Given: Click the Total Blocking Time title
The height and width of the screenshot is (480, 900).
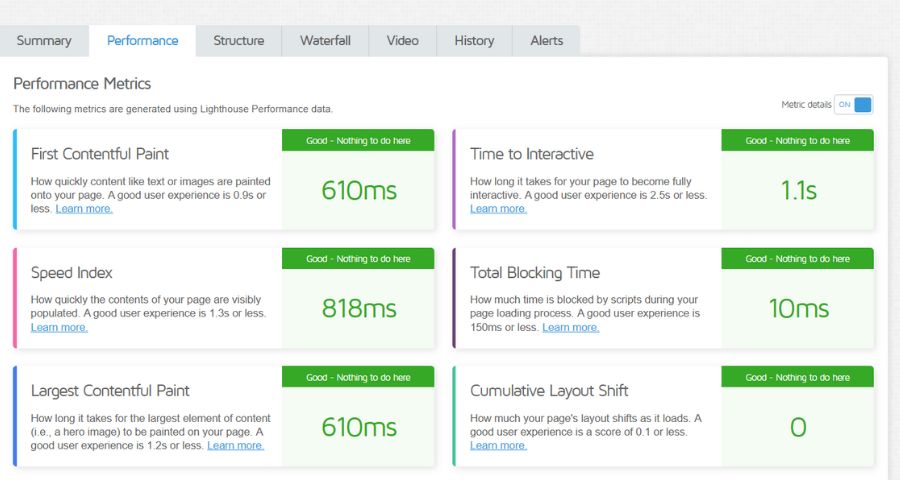Looking at the screenshot, I should click(535, 273).
